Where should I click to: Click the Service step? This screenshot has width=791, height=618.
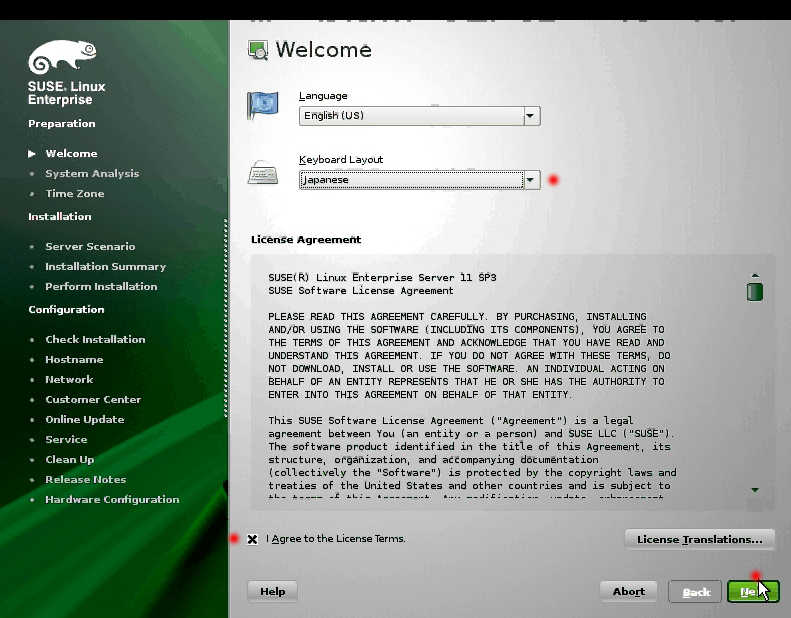tap(66, 439)
